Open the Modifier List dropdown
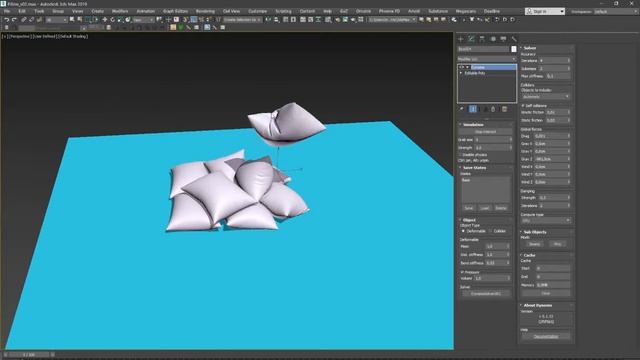This screenshot has width=640, height=360. (487, 59)
